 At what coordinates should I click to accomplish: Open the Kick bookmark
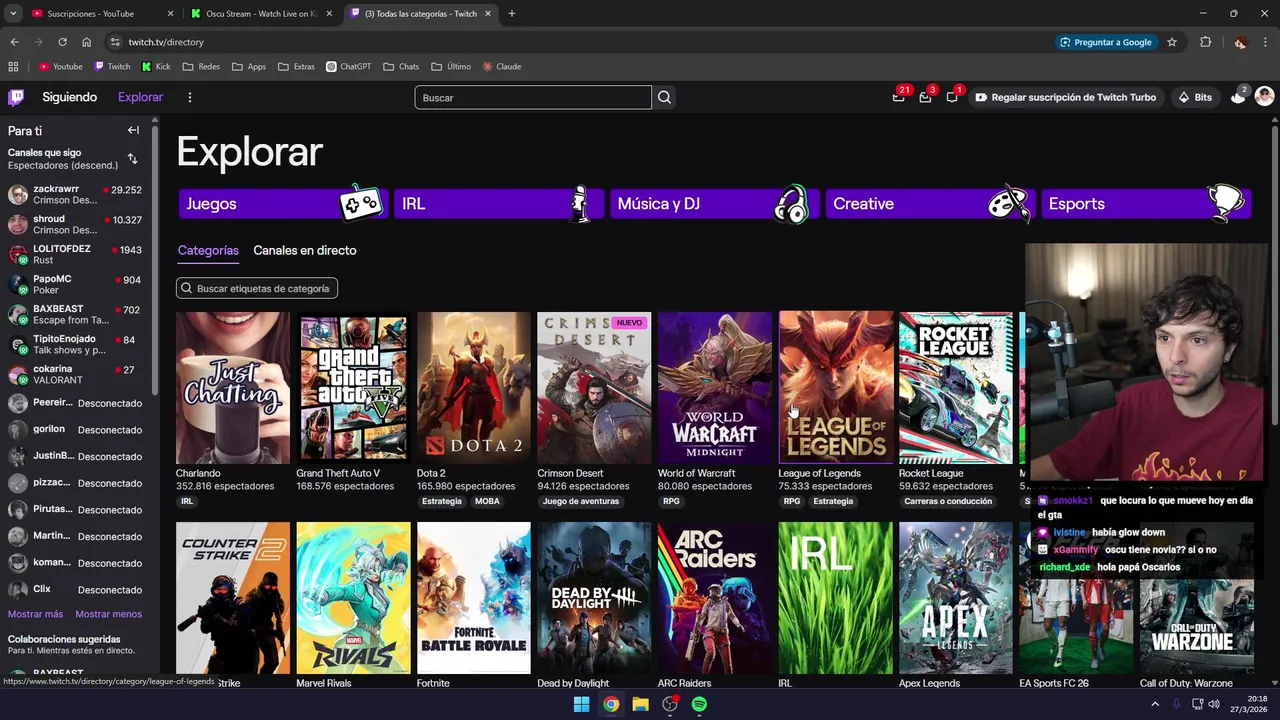coord(156,67)
